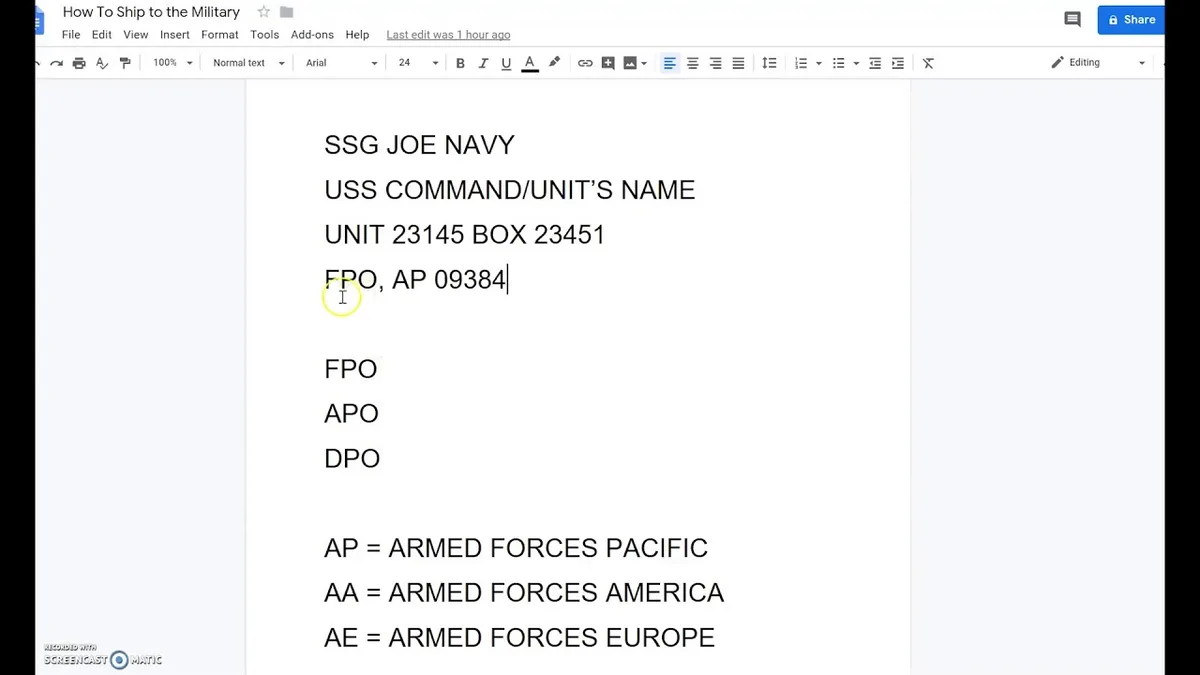Print the document with the printer icon
Image resolution: width=1200 pixels, height=675 pixels.
79,63
